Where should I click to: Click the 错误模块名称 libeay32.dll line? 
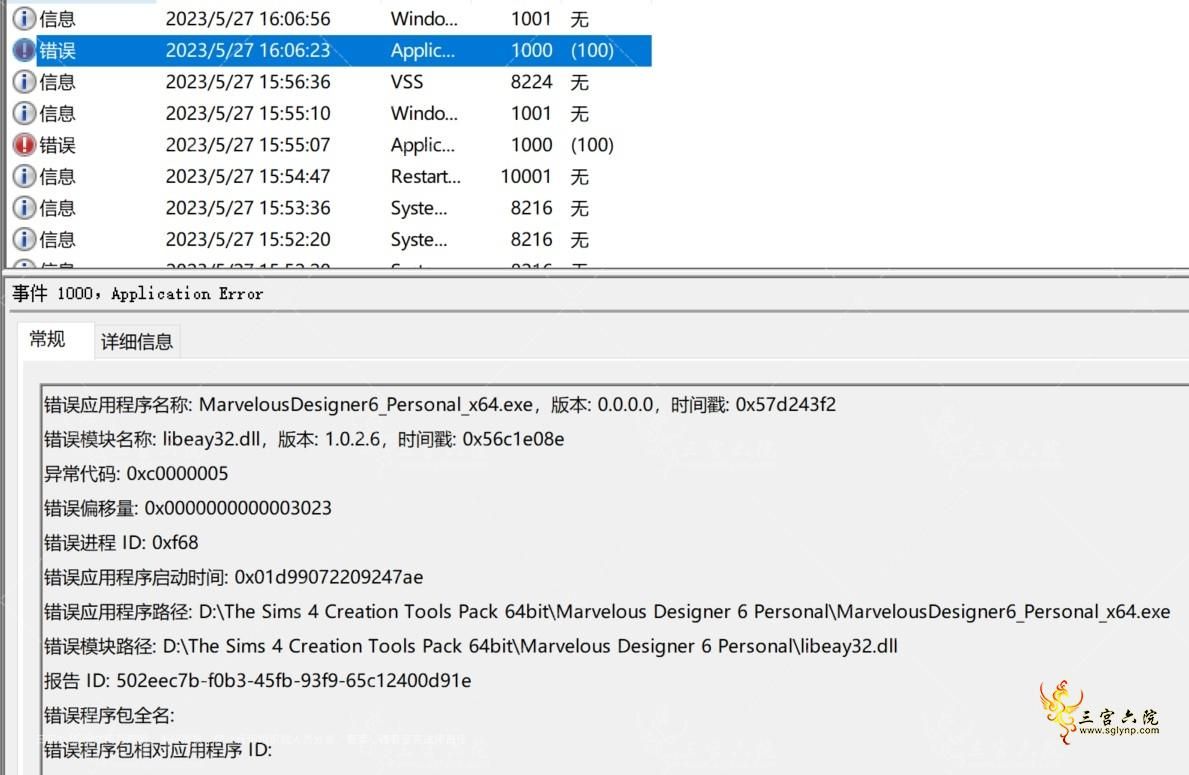coord(304,439)
